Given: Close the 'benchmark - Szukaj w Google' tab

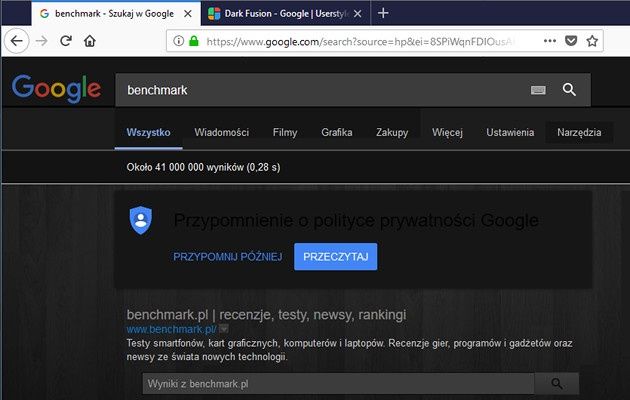Looking at the screenshot, I should click(188, 14).
